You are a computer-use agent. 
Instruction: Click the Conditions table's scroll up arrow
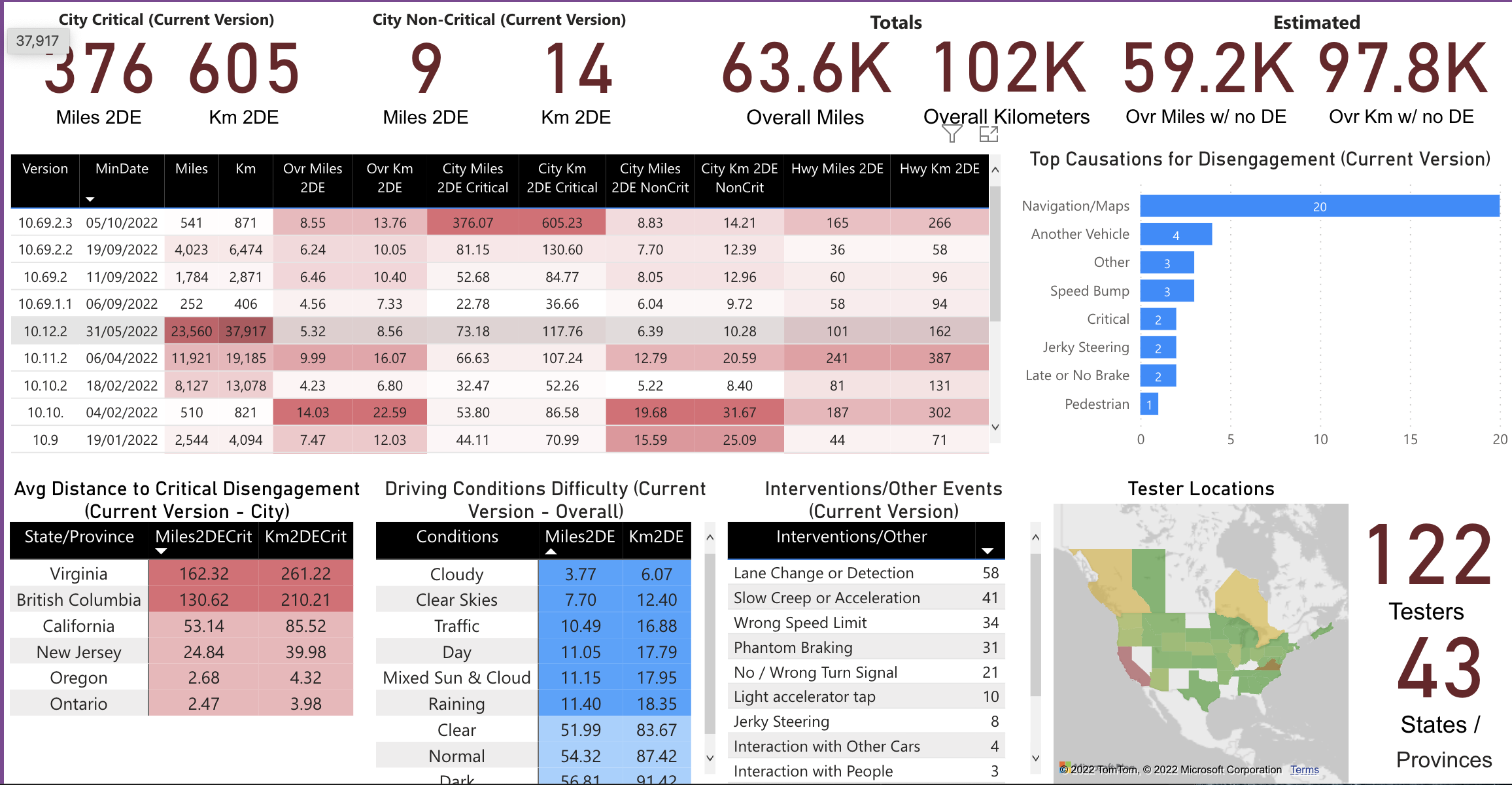click(x=710, y=538)
